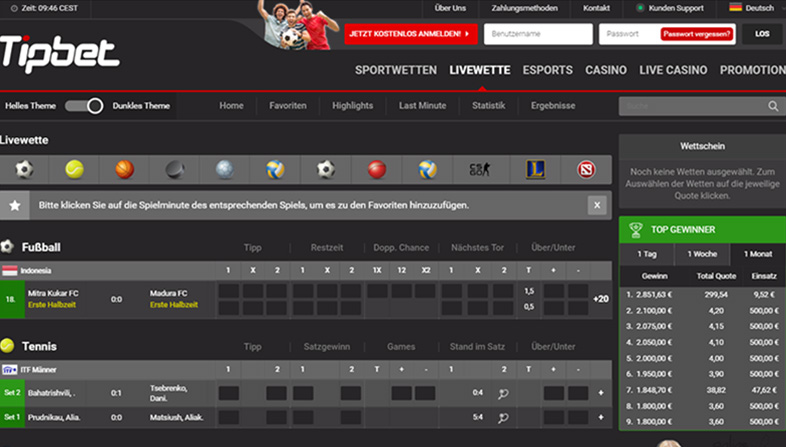Open the Deutsch language dropdown

[752, 8]
